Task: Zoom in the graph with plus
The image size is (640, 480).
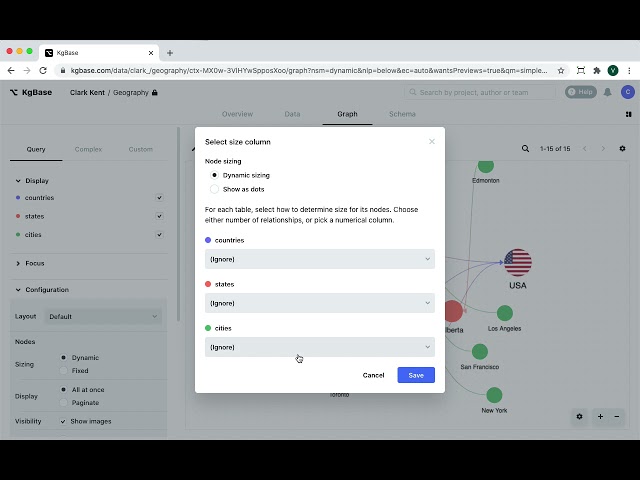Action: 600,417
